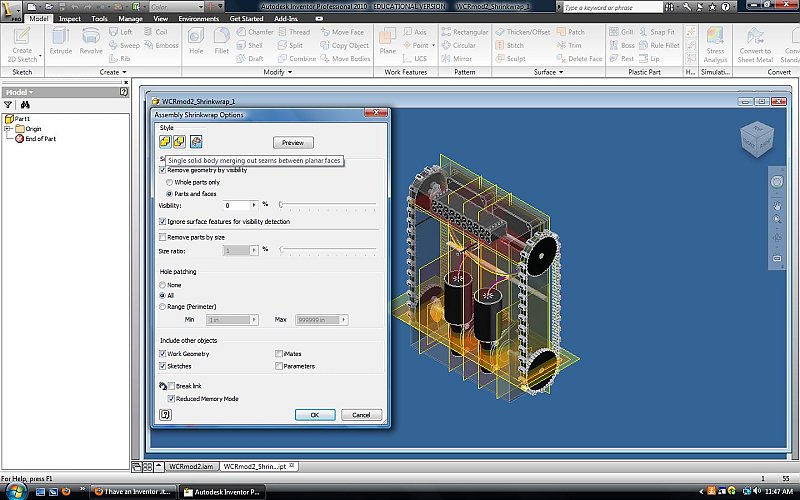Viewport: 800px width, 500px height.
Task: Open the Color style dropdown
Action: pos(201,7)
